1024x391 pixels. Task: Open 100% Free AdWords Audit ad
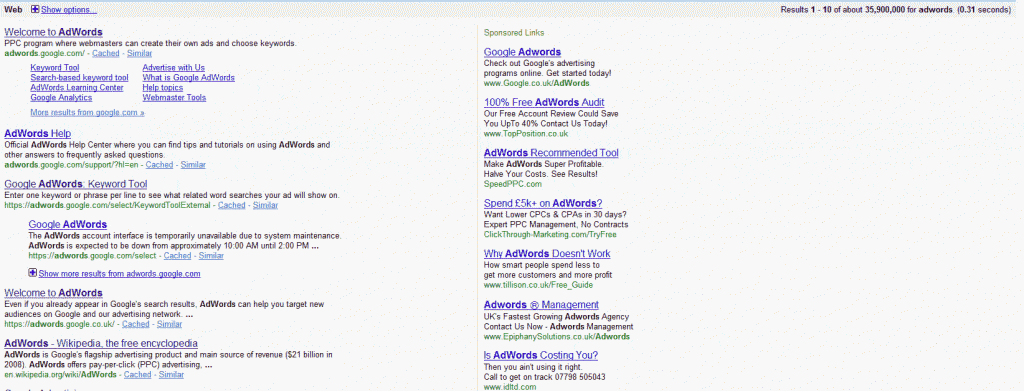[x=544, y=102]
